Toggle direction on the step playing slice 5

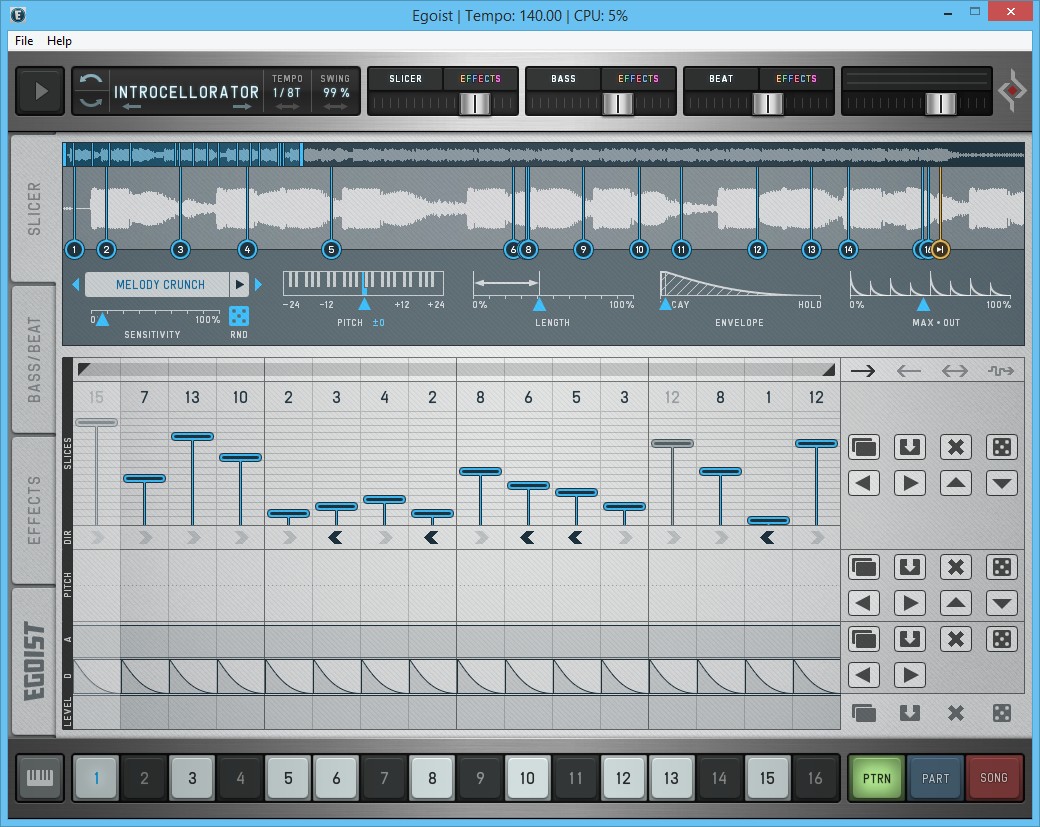tap(576, 537)
